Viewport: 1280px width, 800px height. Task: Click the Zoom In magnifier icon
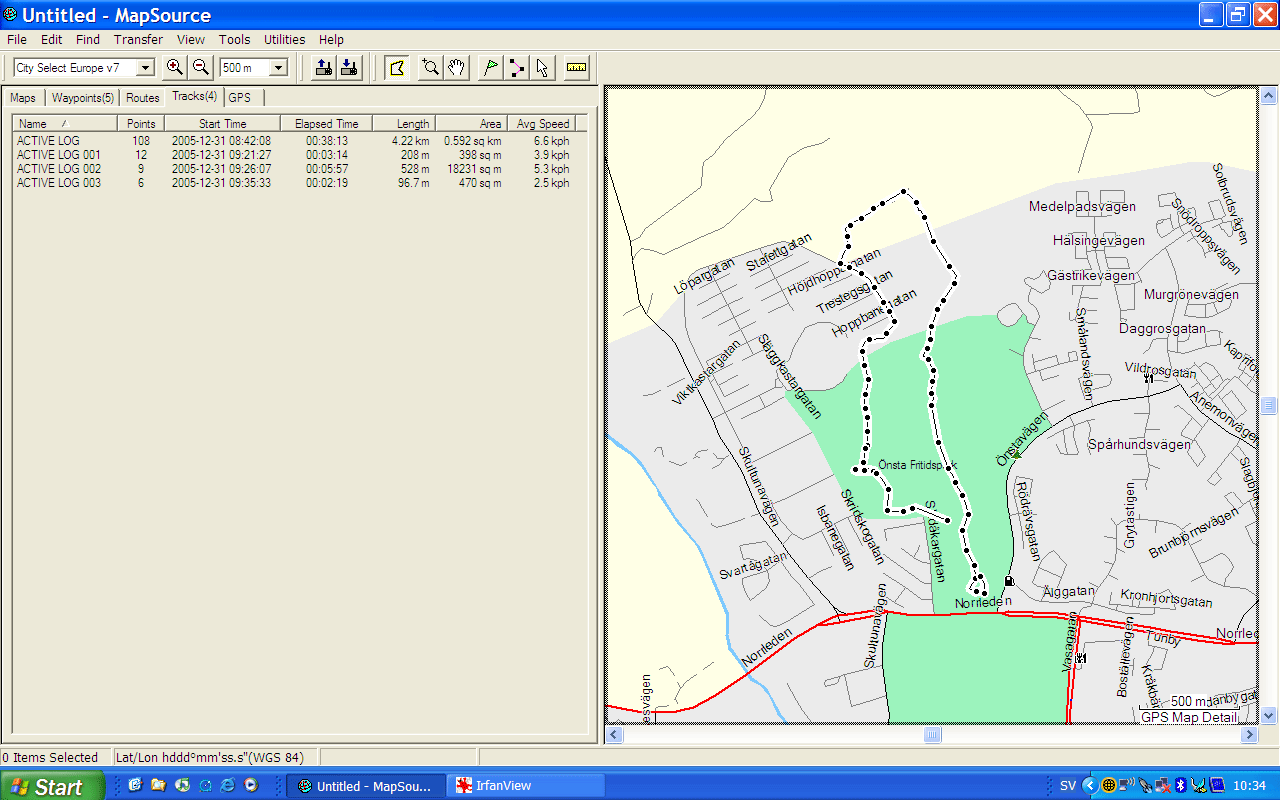pos(175,67)
